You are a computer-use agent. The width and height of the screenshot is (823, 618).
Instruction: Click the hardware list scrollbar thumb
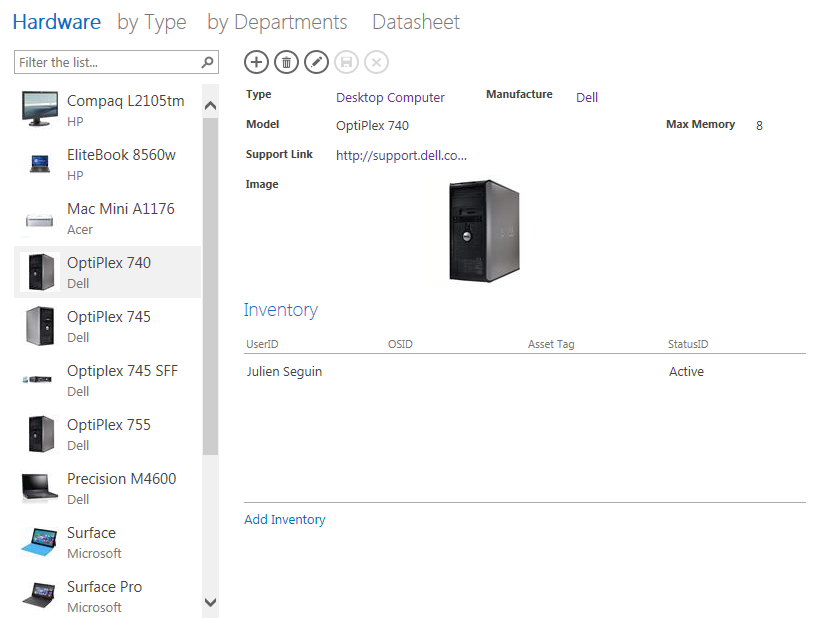pyautogui.click(x=210, y=286)
